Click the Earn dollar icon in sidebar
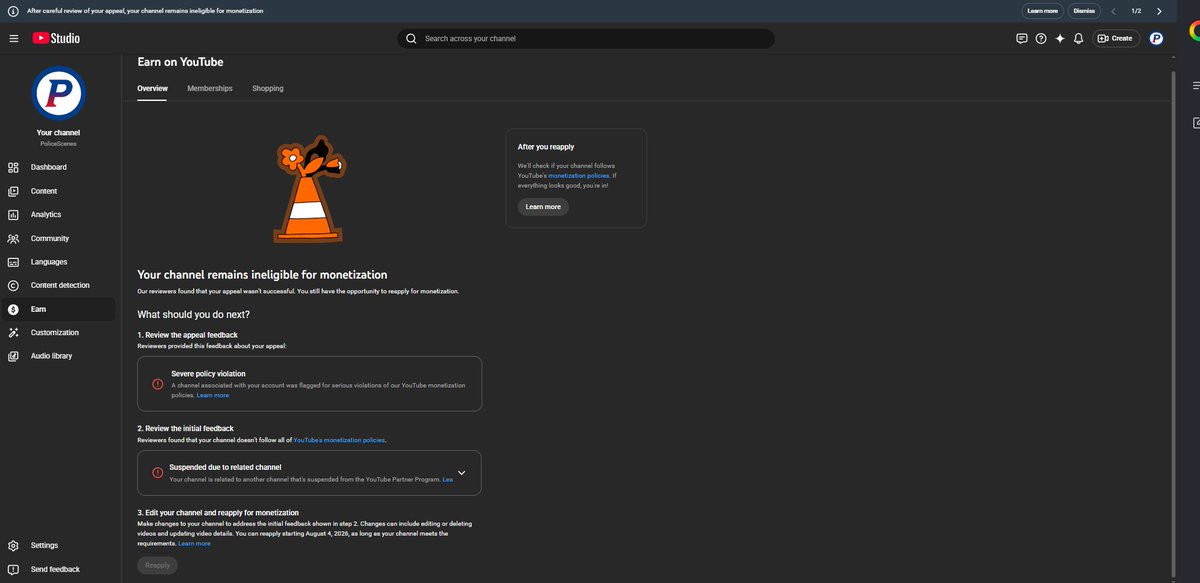This screenshot has width=1200, height=583. (13, 309)
